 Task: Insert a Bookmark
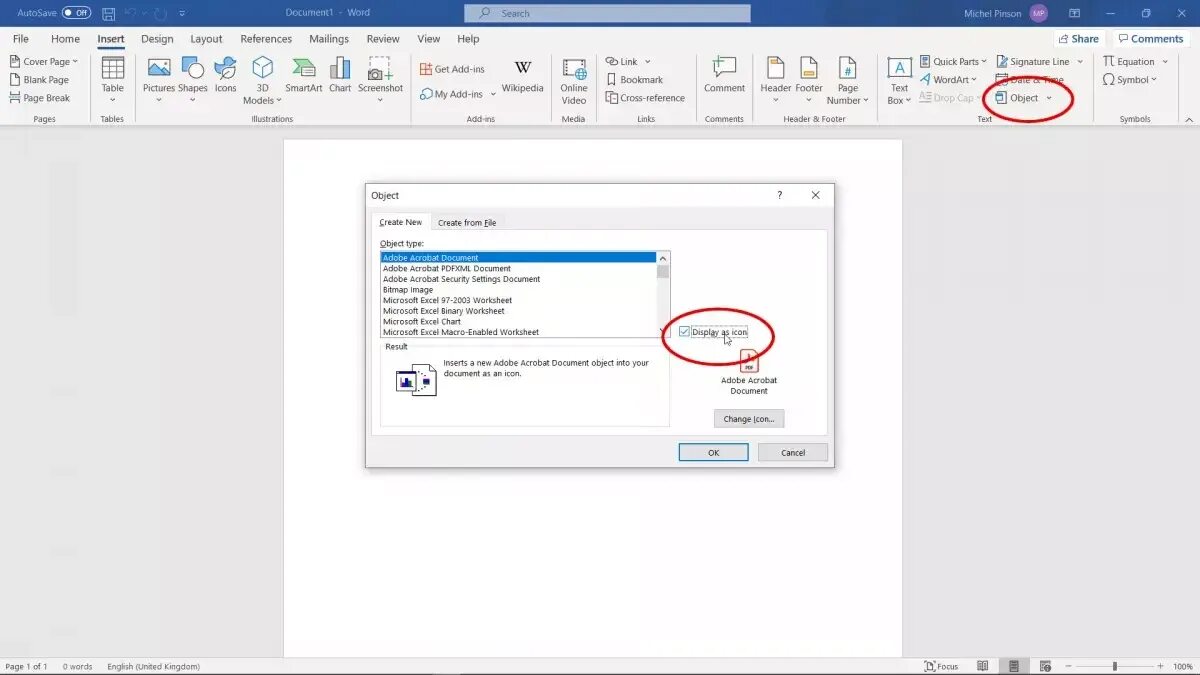[x=634, y=80]
